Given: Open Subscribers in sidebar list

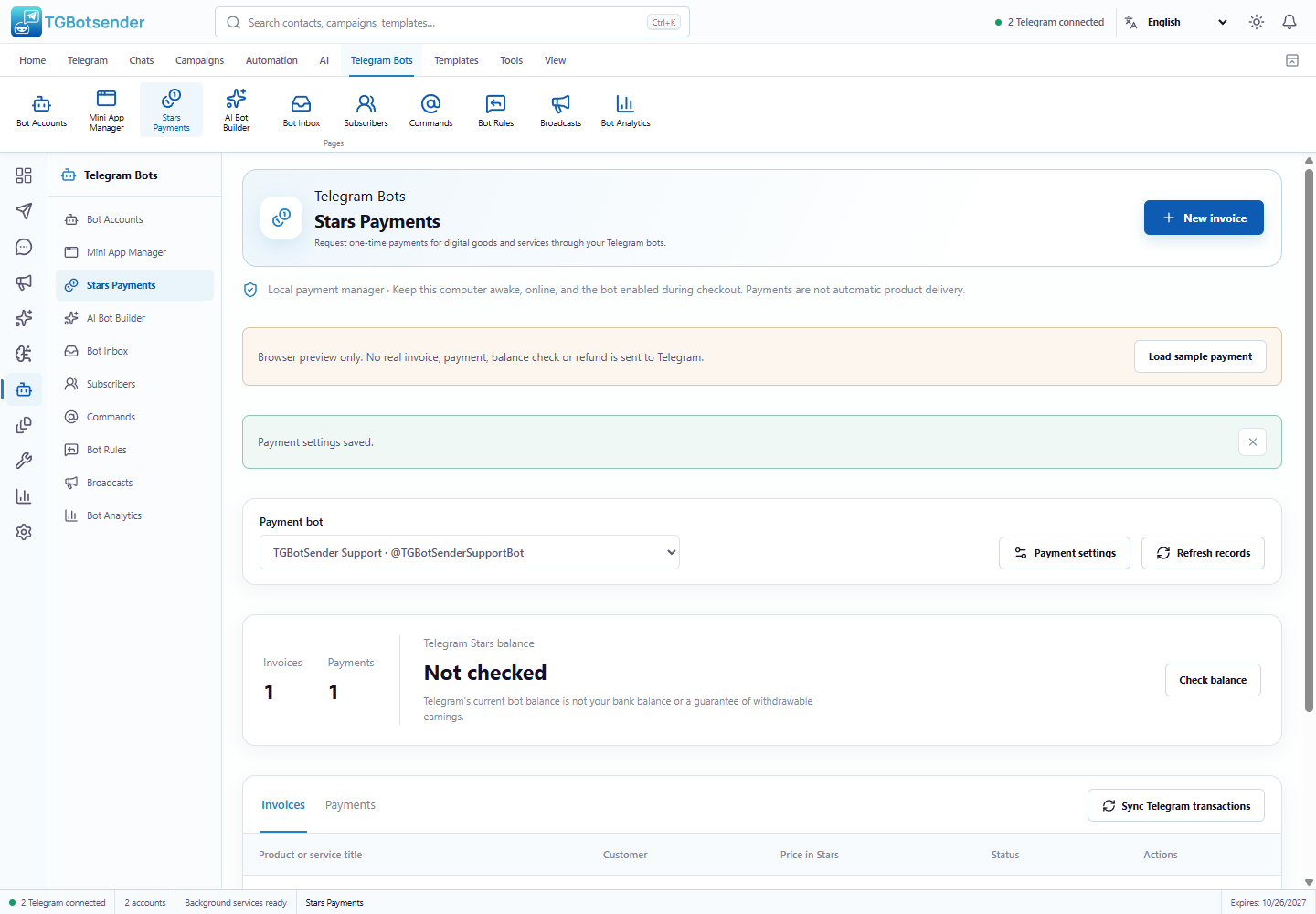Looking at the screenshot, I should [134, 384].
